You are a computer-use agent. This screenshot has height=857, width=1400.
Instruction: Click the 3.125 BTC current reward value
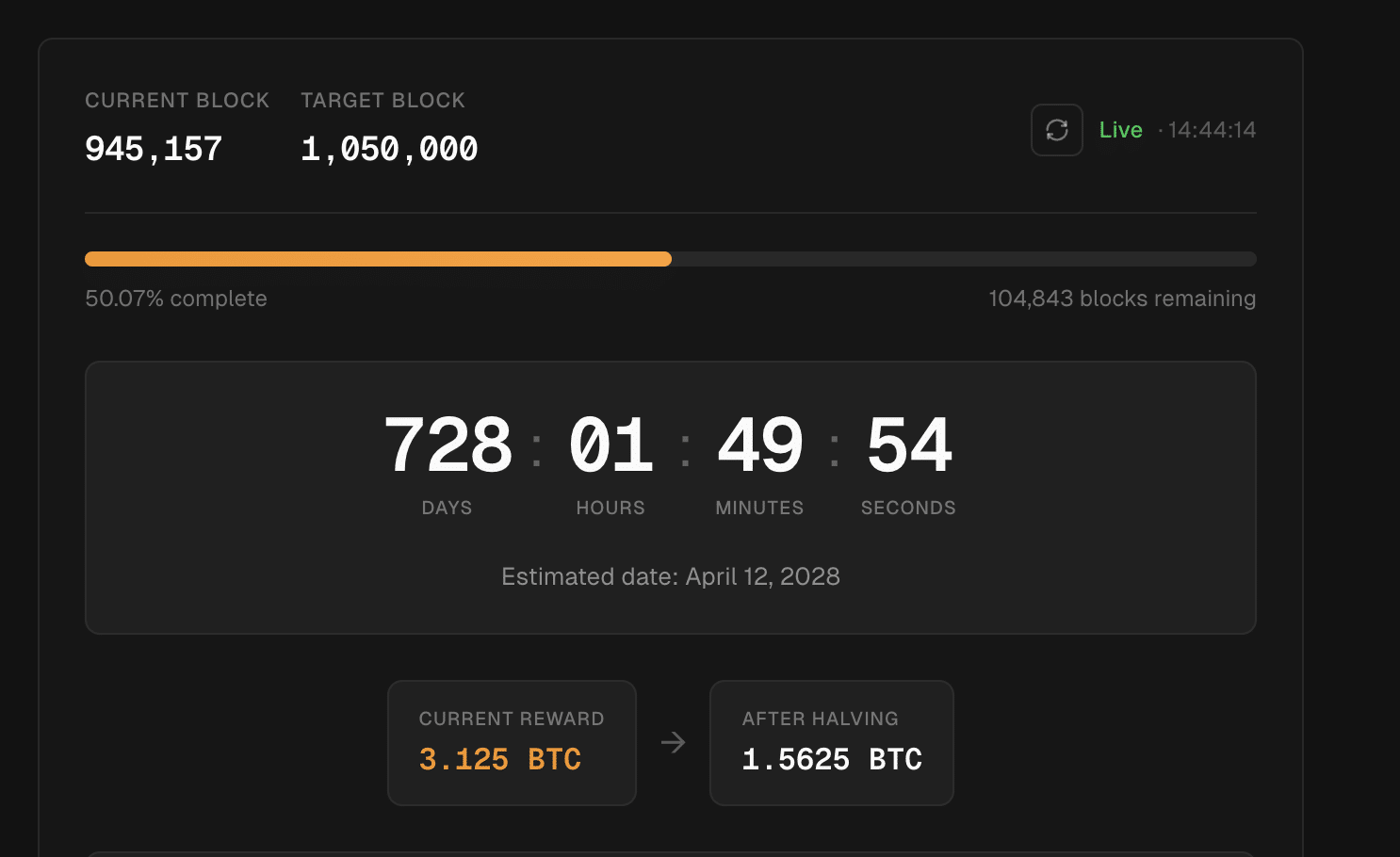499,759
